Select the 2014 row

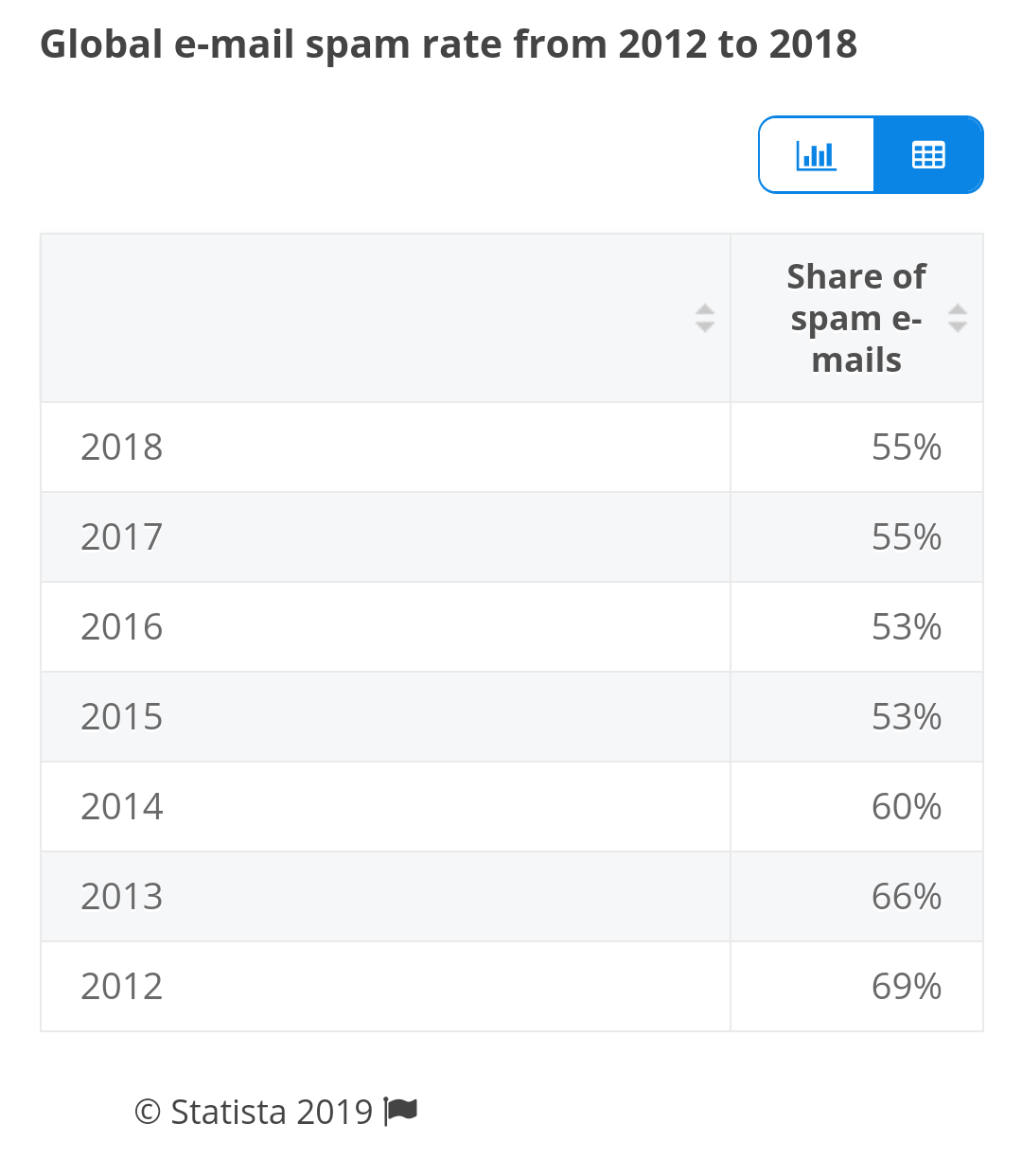(x=512, y=806)
